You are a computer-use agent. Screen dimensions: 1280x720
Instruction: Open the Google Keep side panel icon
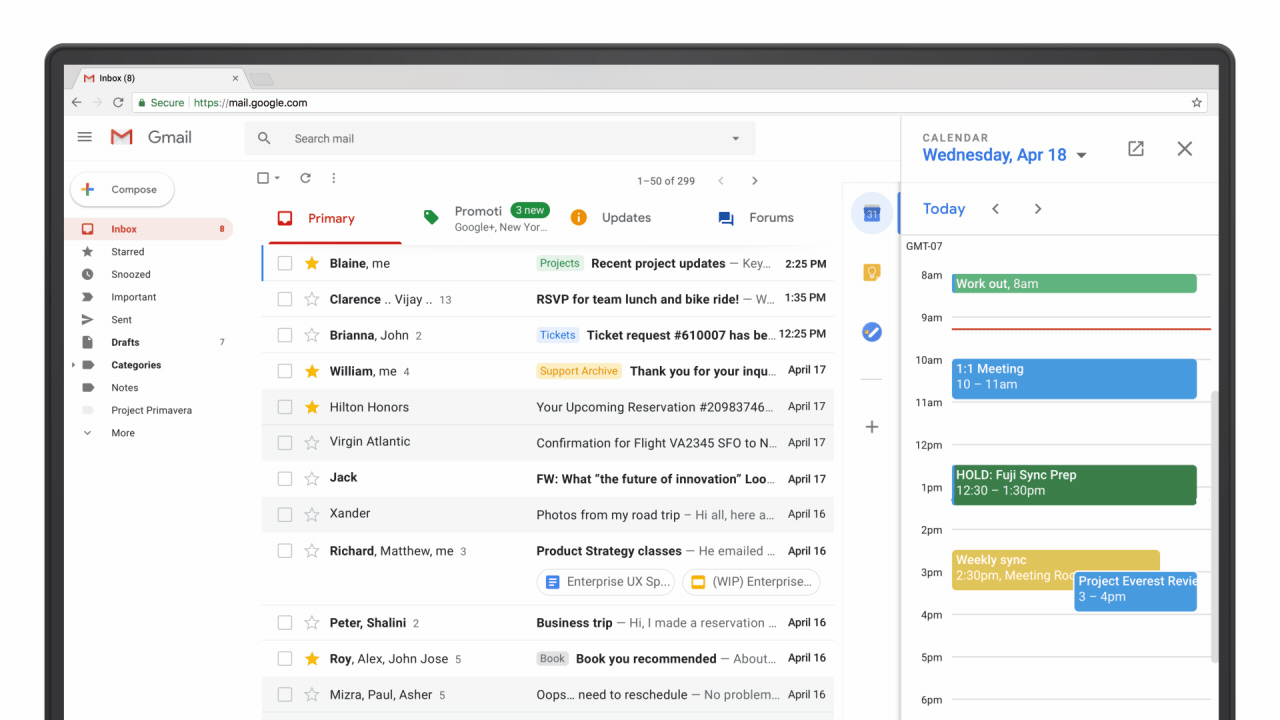(x=871, y=273)
